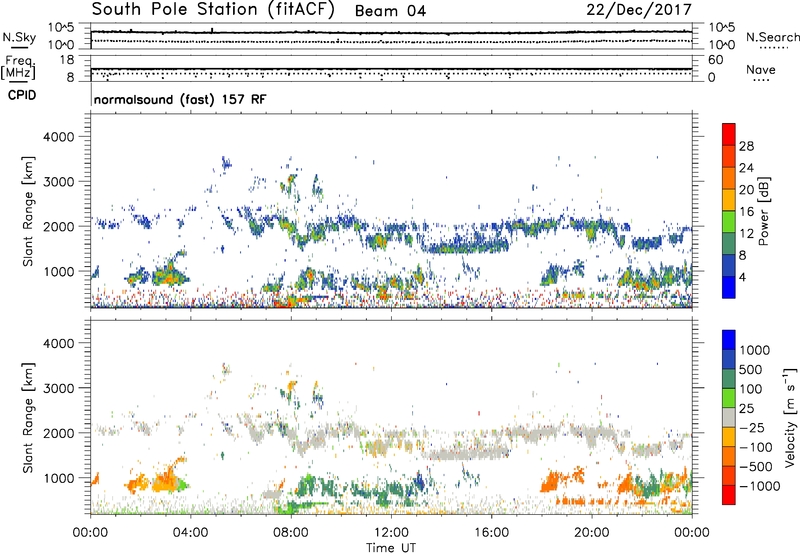Click the 'Power [dB]' colorbar title
This screenshot has height=554, width=800.
coord(764,211)
